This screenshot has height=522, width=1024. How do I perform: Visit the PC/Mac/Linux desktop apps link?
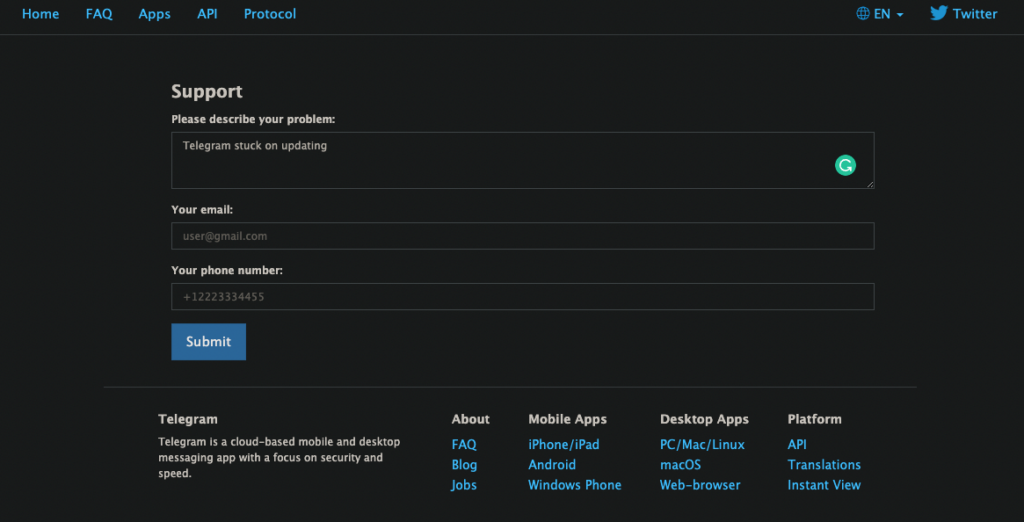point(702,444)
